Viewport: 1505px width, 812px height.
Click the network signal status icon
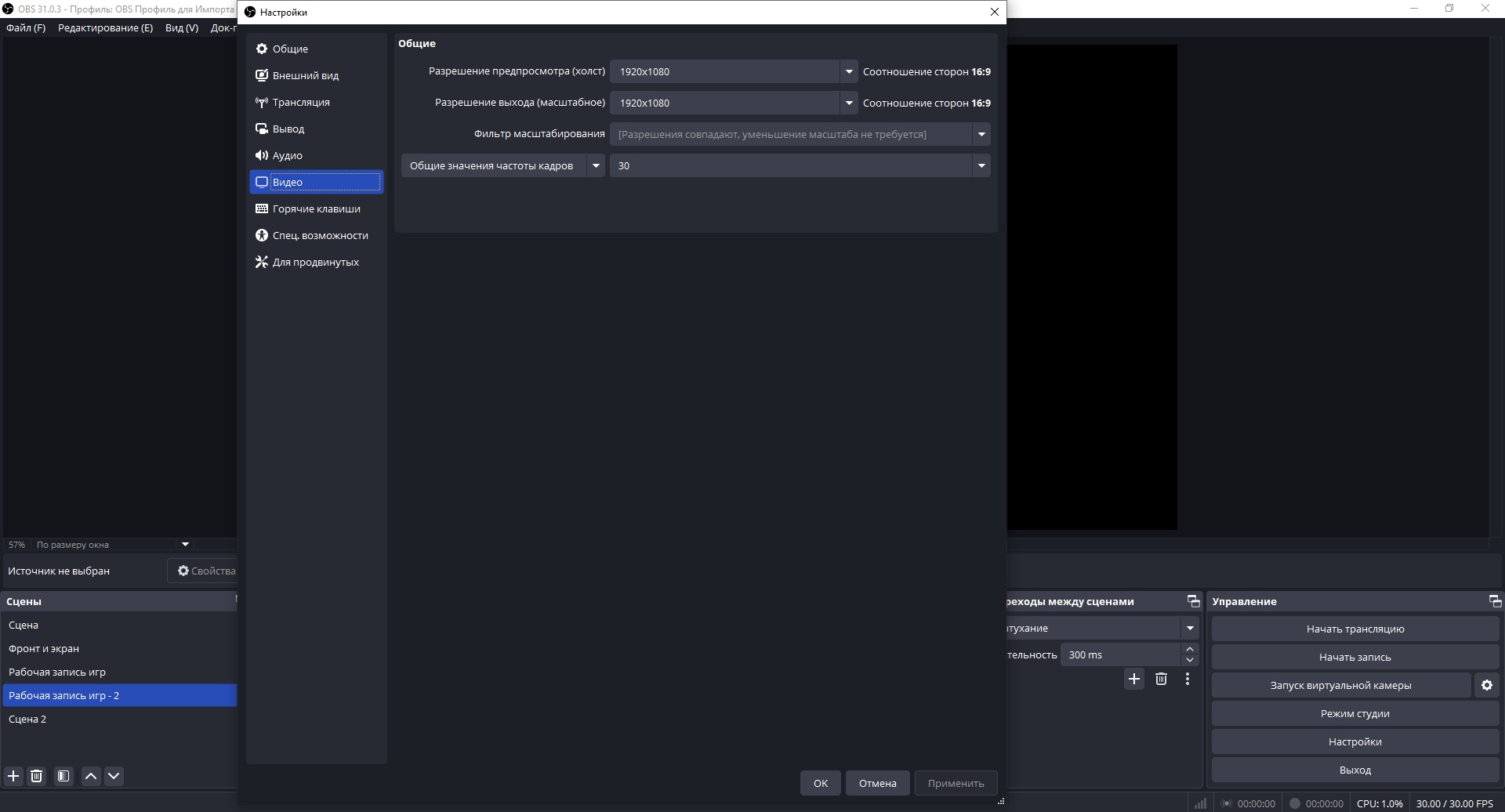tap(1200, 803)
